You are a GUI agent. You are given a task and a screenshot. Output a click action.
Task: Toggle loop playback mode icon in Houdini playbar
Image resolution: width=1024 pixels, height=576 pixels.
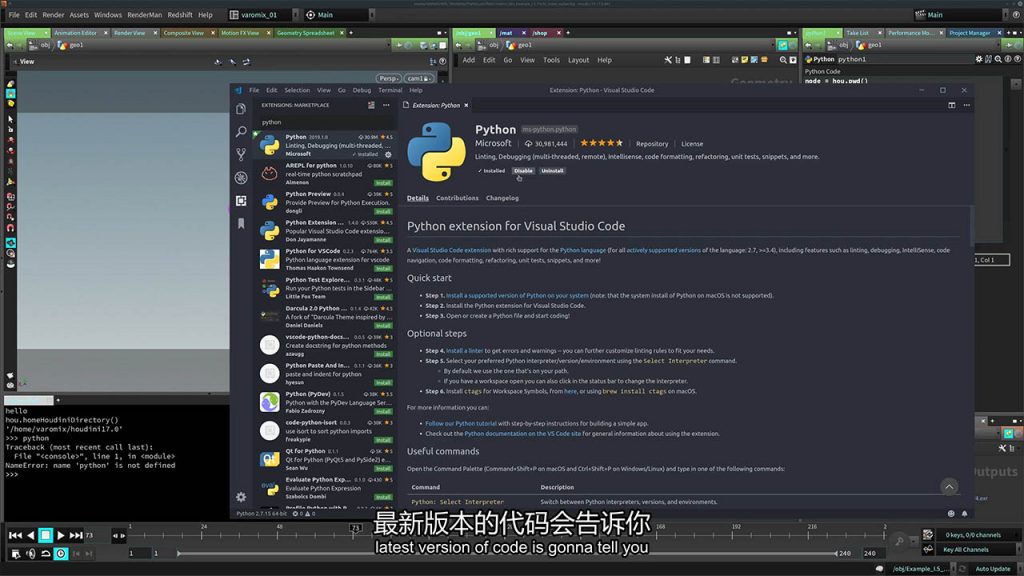click(46, 554)
